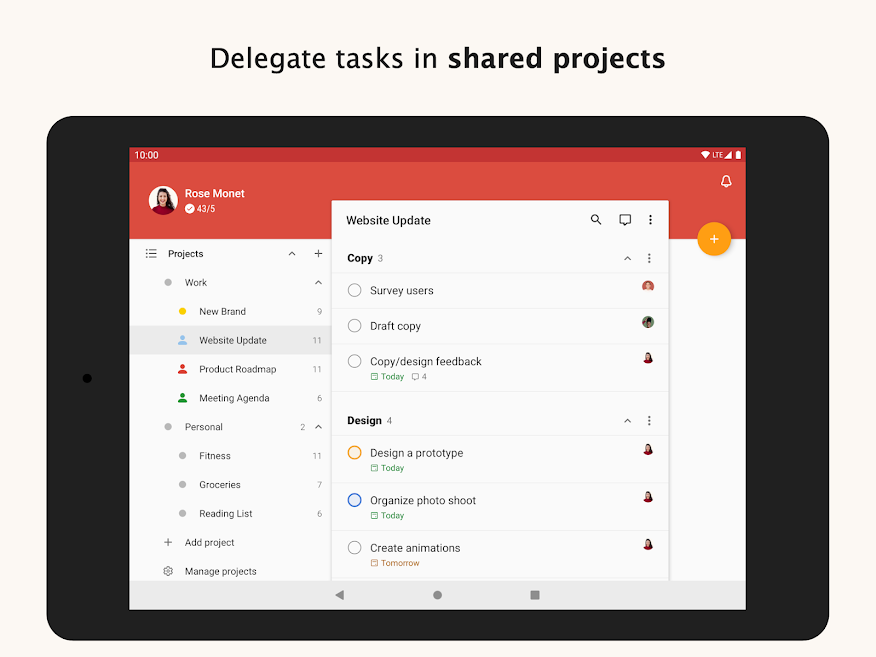Open the project comments icon
The height and width of the screenshot is (657, 876).
click(625, 220)
